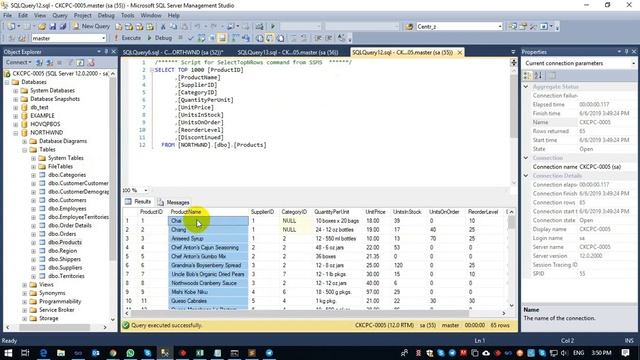Toggle the Results to Grid icon
The height and width of the screenshot is (360, 640).
pos(270,38)
